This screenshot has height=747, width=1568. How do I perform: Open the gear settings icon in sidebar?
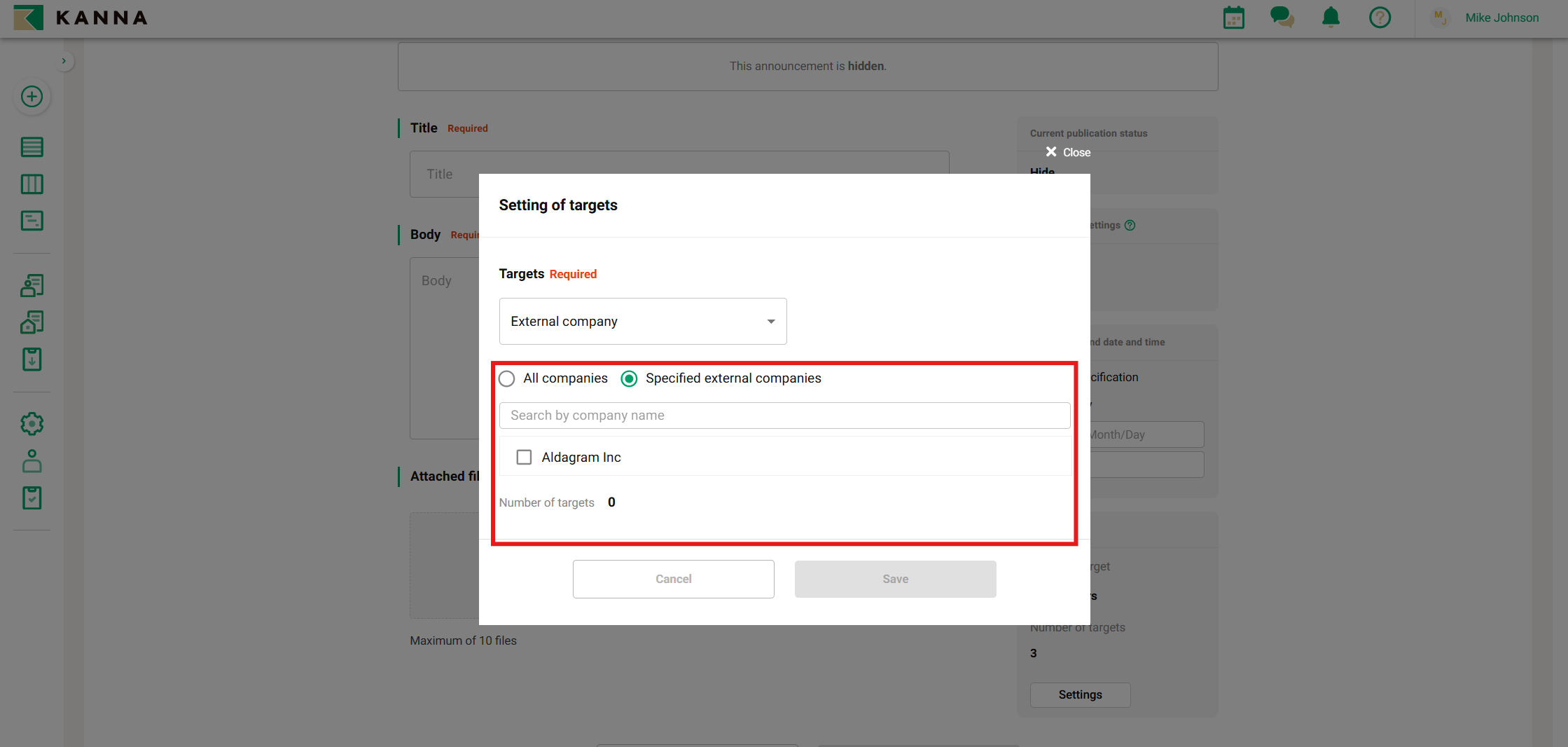(32, 424)
